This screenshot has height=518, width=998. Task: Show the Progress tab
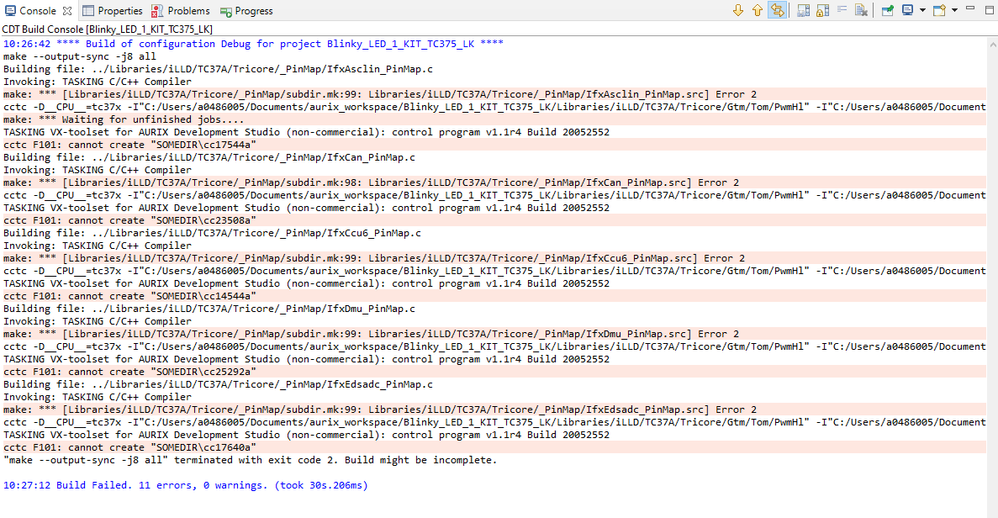(x=246, y=11)
